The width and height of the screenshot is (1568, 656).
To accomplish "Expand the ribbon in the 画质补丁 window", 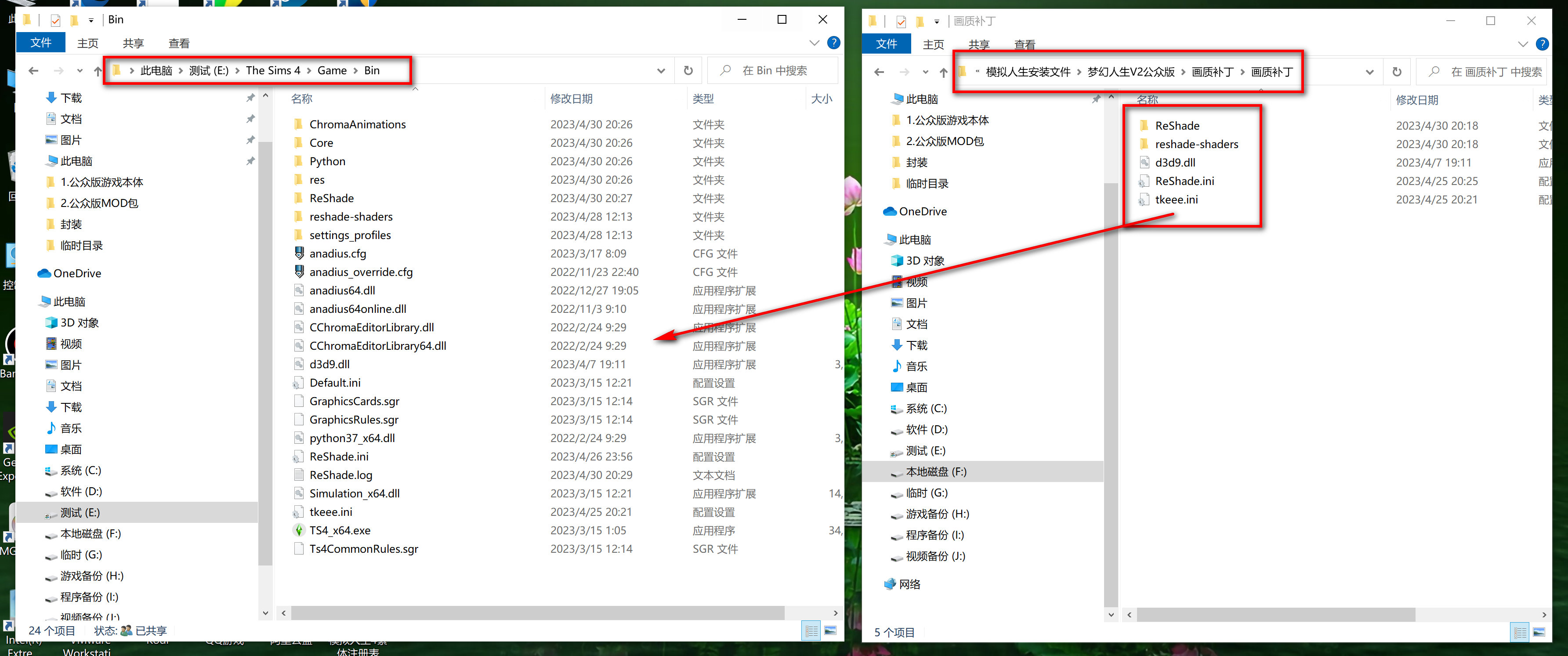I will coord(1522,44).
